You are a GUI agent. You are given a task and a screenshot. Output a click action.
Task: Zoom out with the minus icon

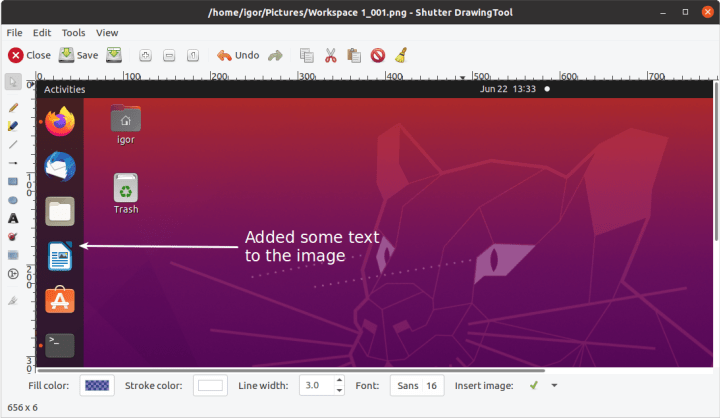pos(169,56)
